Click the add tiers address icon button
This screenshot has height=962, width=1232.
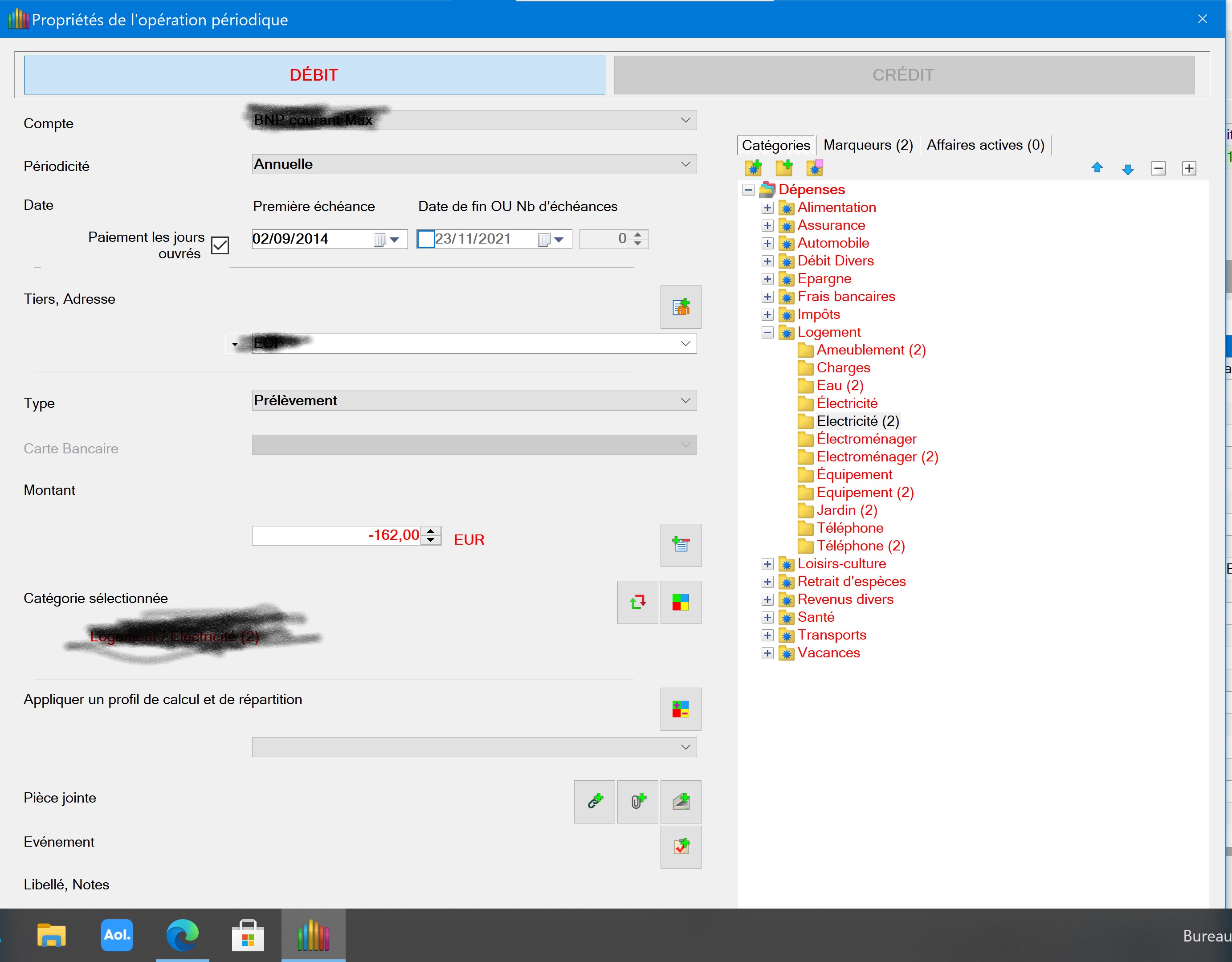[x=680, y=307]
